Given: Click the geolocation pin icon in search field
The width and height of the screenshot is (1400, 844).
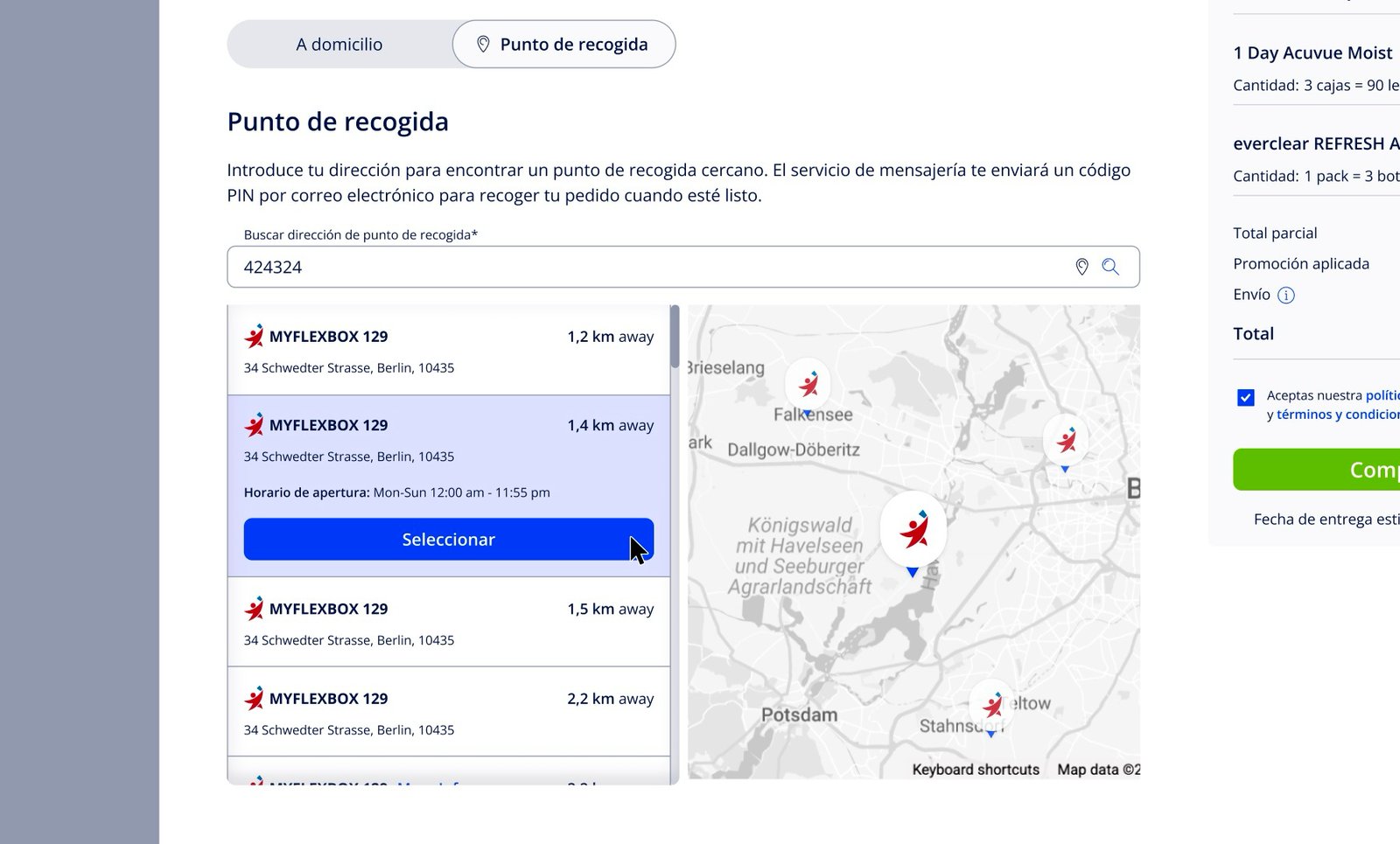Looking at the screenshot, I should [x=1081, y=267].
